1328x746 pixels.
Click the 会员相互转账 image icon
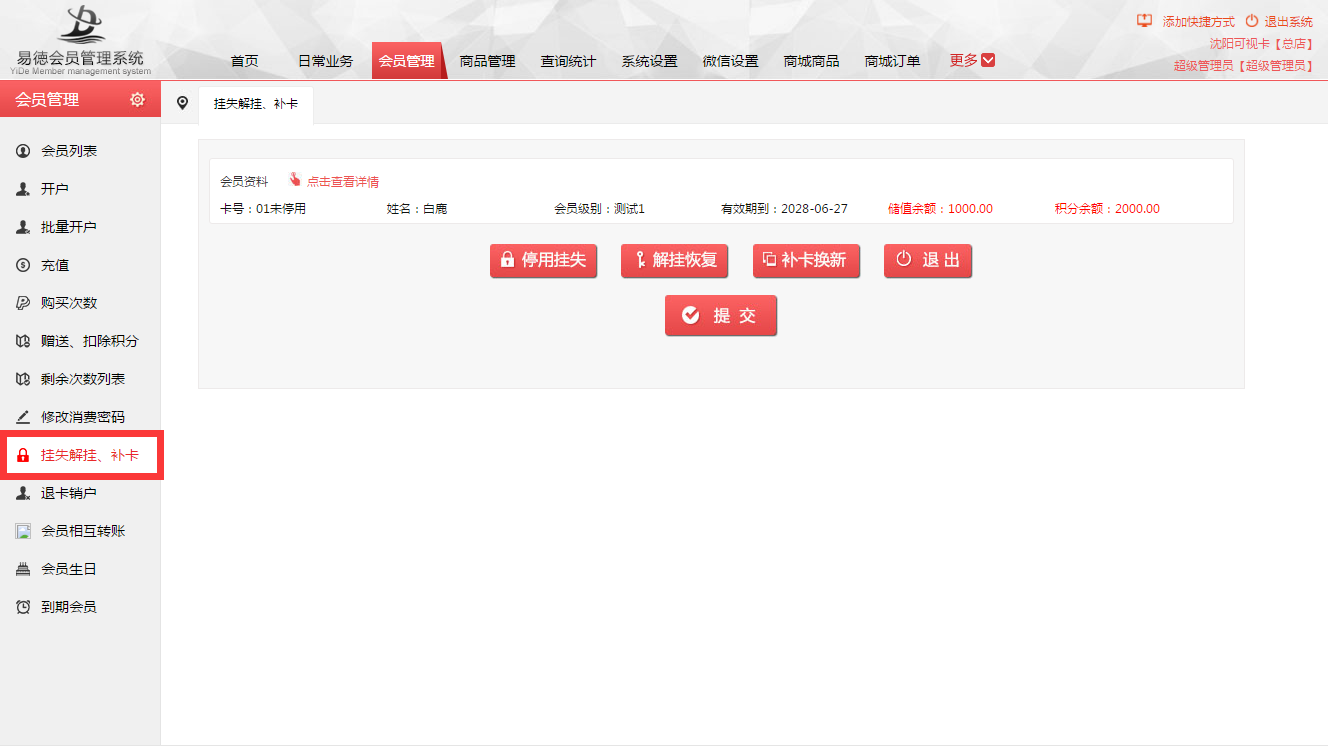[23, 531]
